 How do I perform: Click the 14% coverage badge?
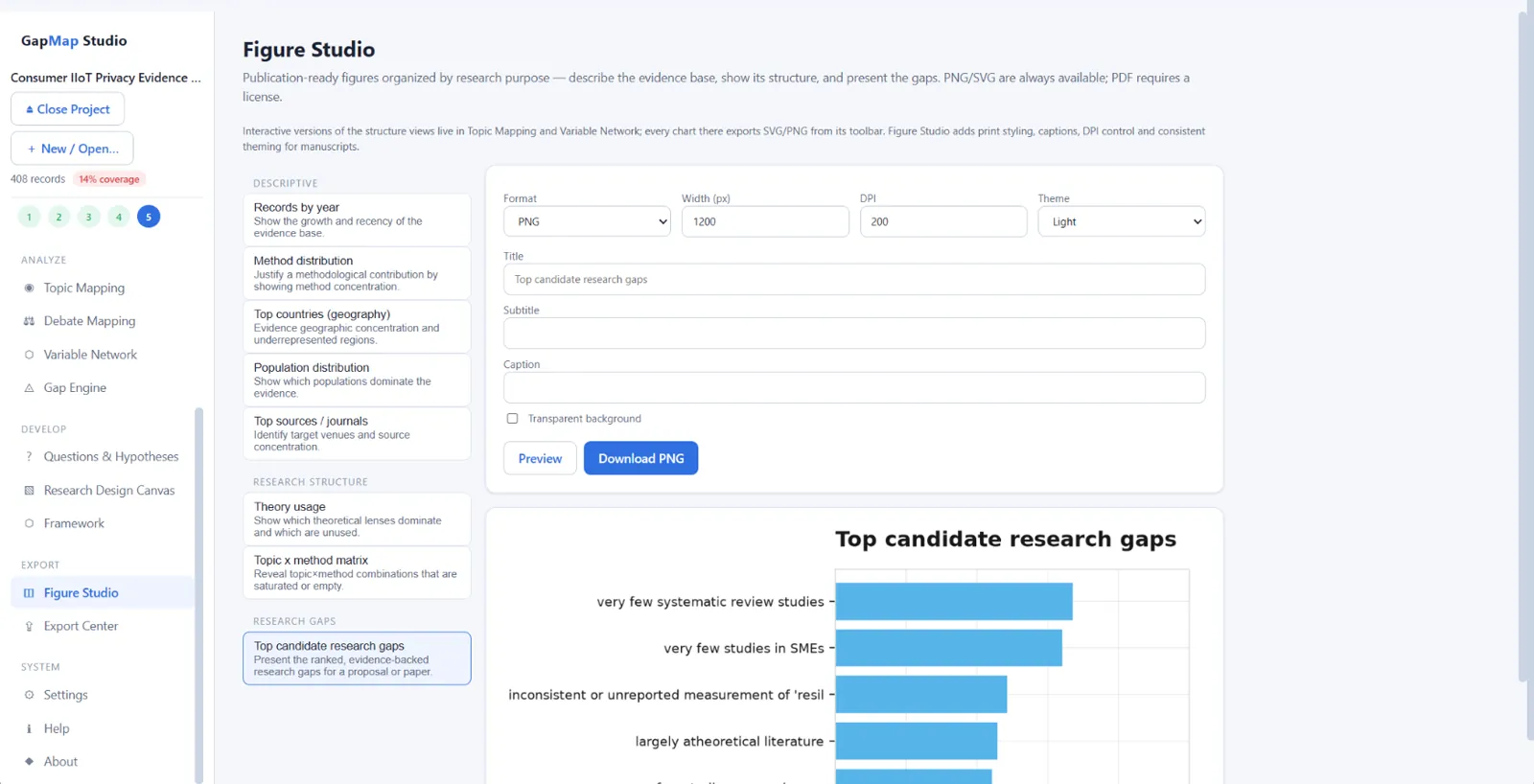109,179
